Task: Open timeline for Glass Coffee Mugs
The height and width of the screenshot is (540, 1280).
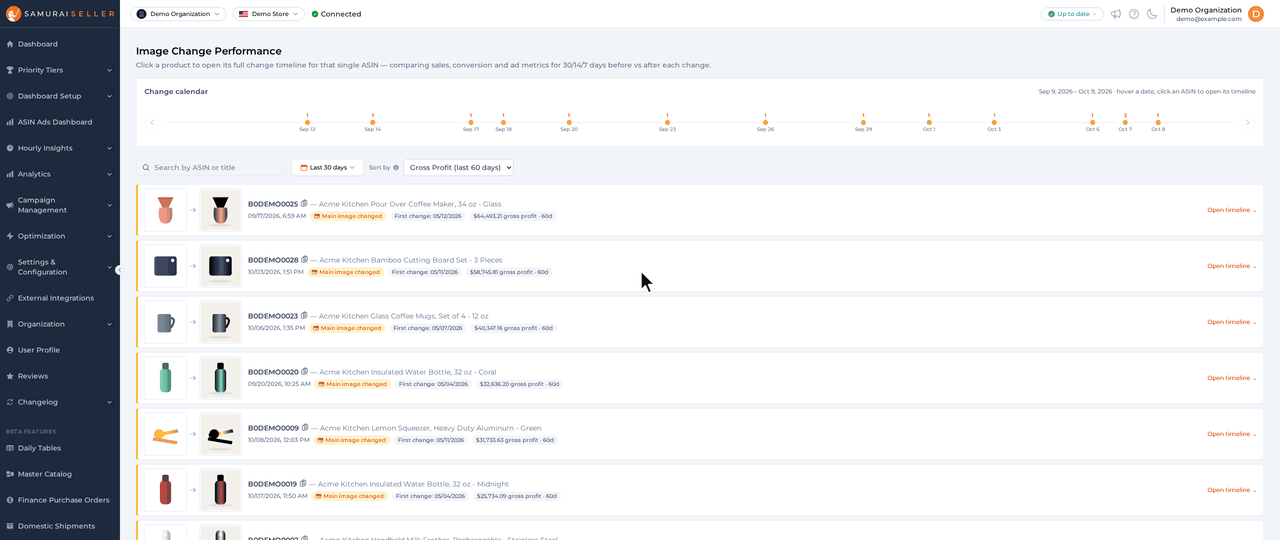Action: [x=1231, y=322]
